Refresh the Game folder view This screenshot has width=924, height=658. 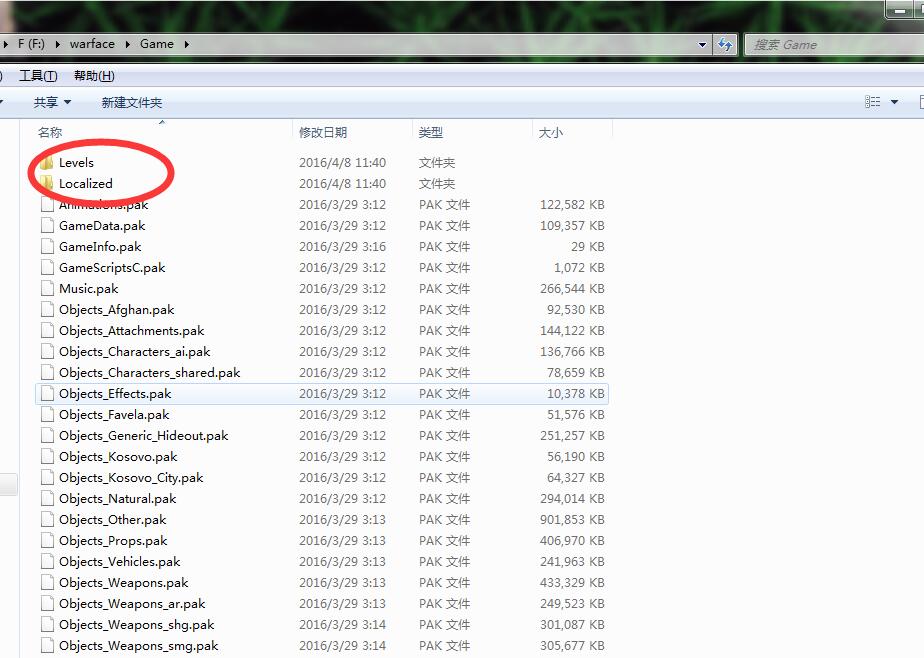(725, 44)
